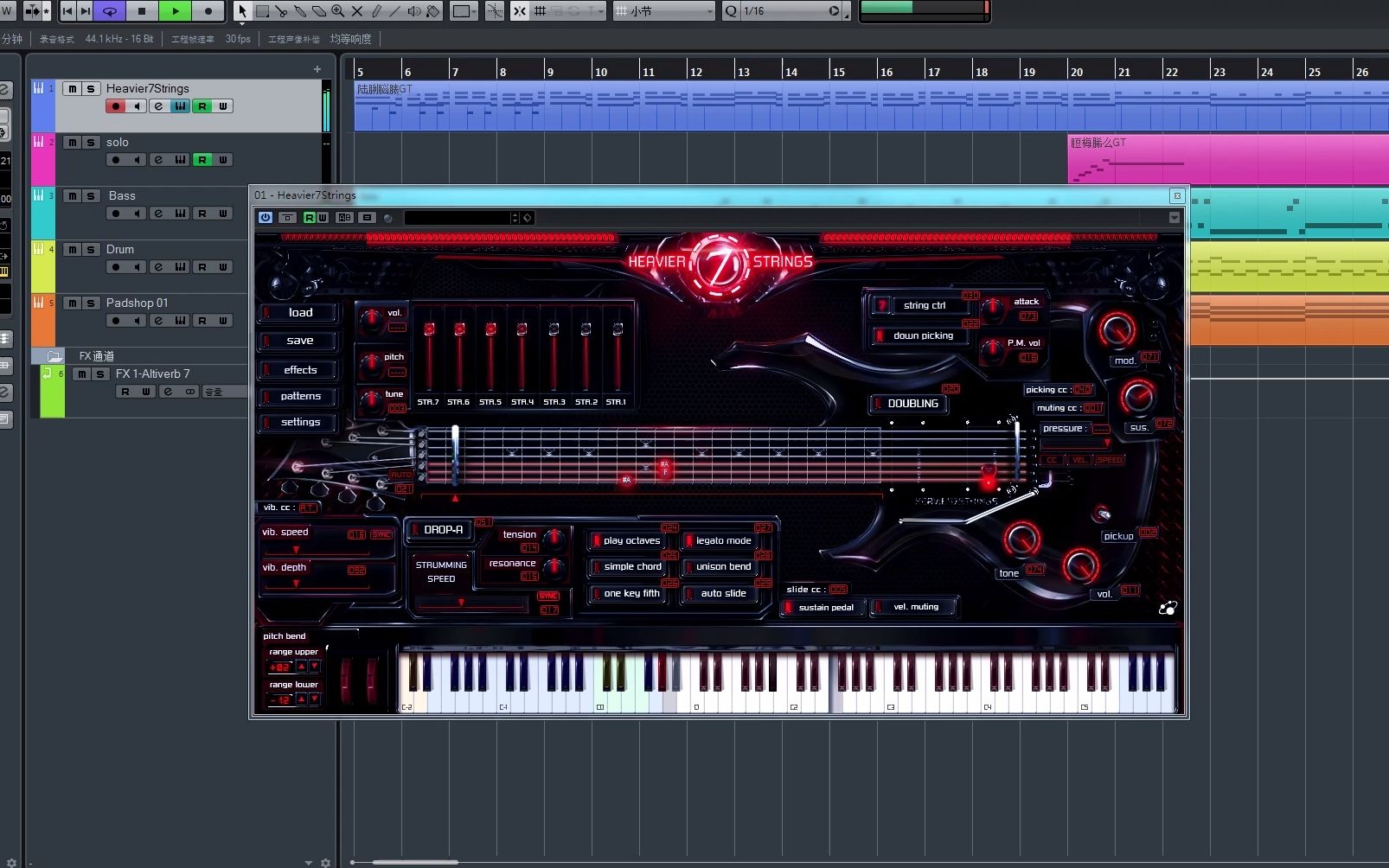
Task: Mute the Drum track
Action: 73,249
